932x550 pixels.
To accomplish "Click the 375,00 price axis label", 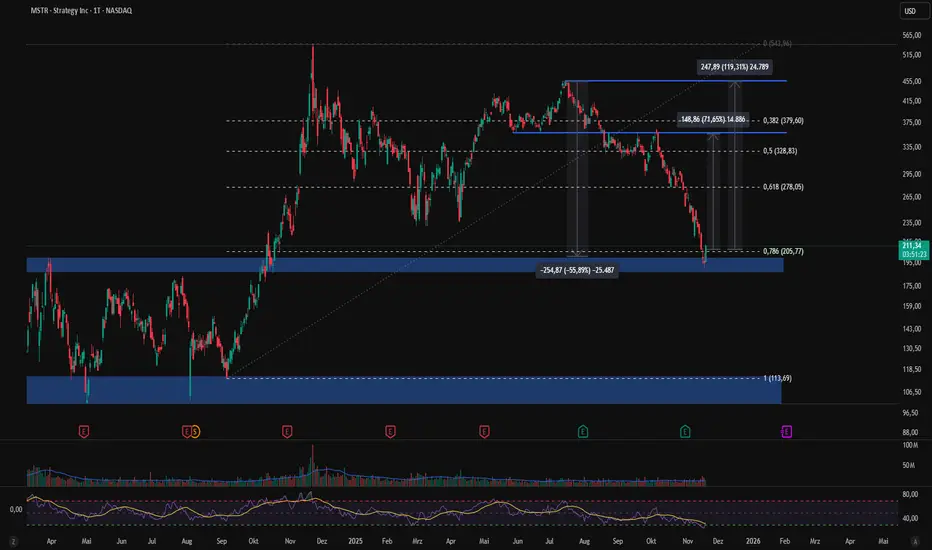I will click(x=911, y=122).
